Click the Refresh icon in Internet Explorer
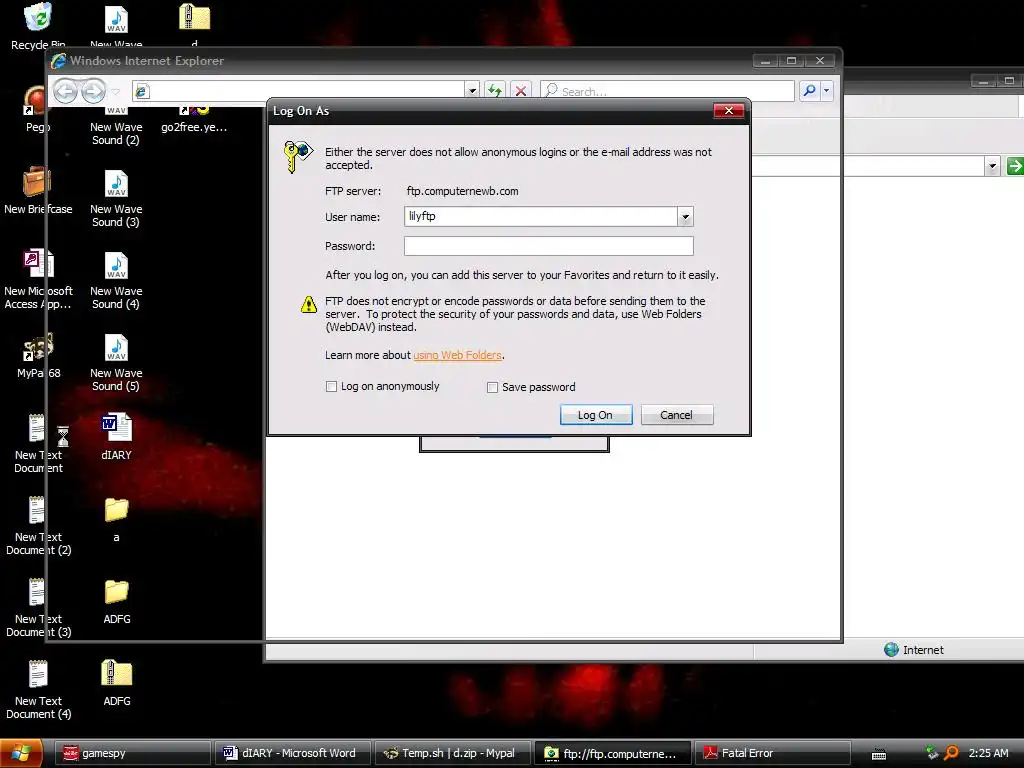1024x768 pixels. [494, 91]
